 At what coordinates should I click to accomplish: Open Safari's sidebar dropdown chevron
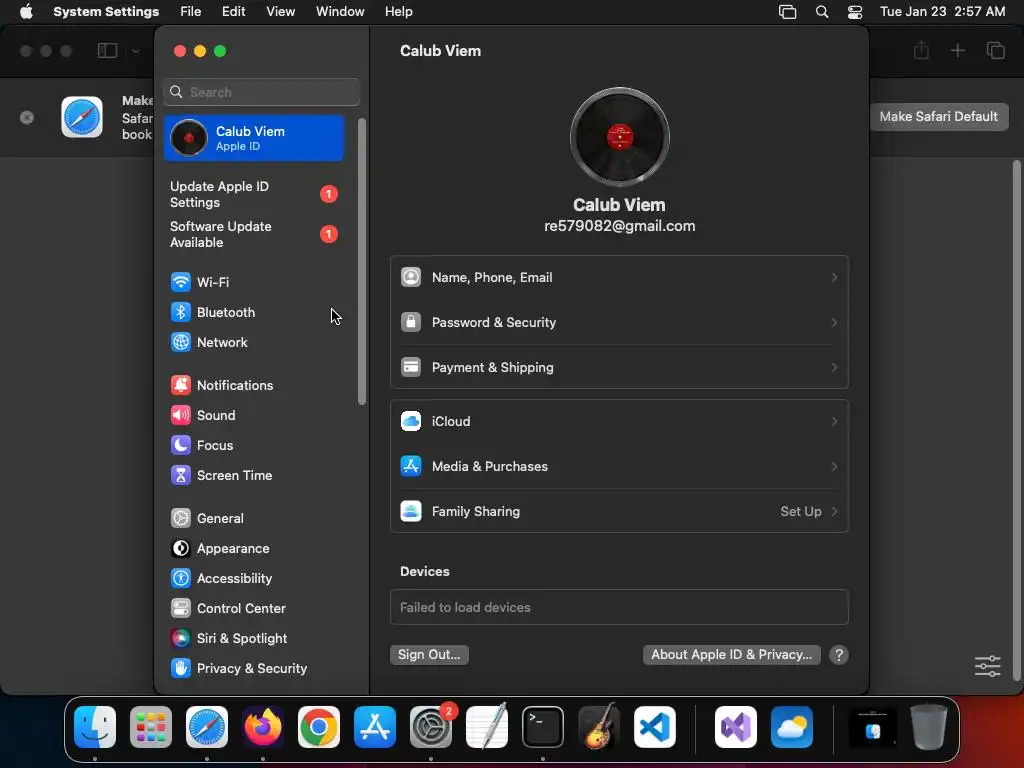pos(135,51)
